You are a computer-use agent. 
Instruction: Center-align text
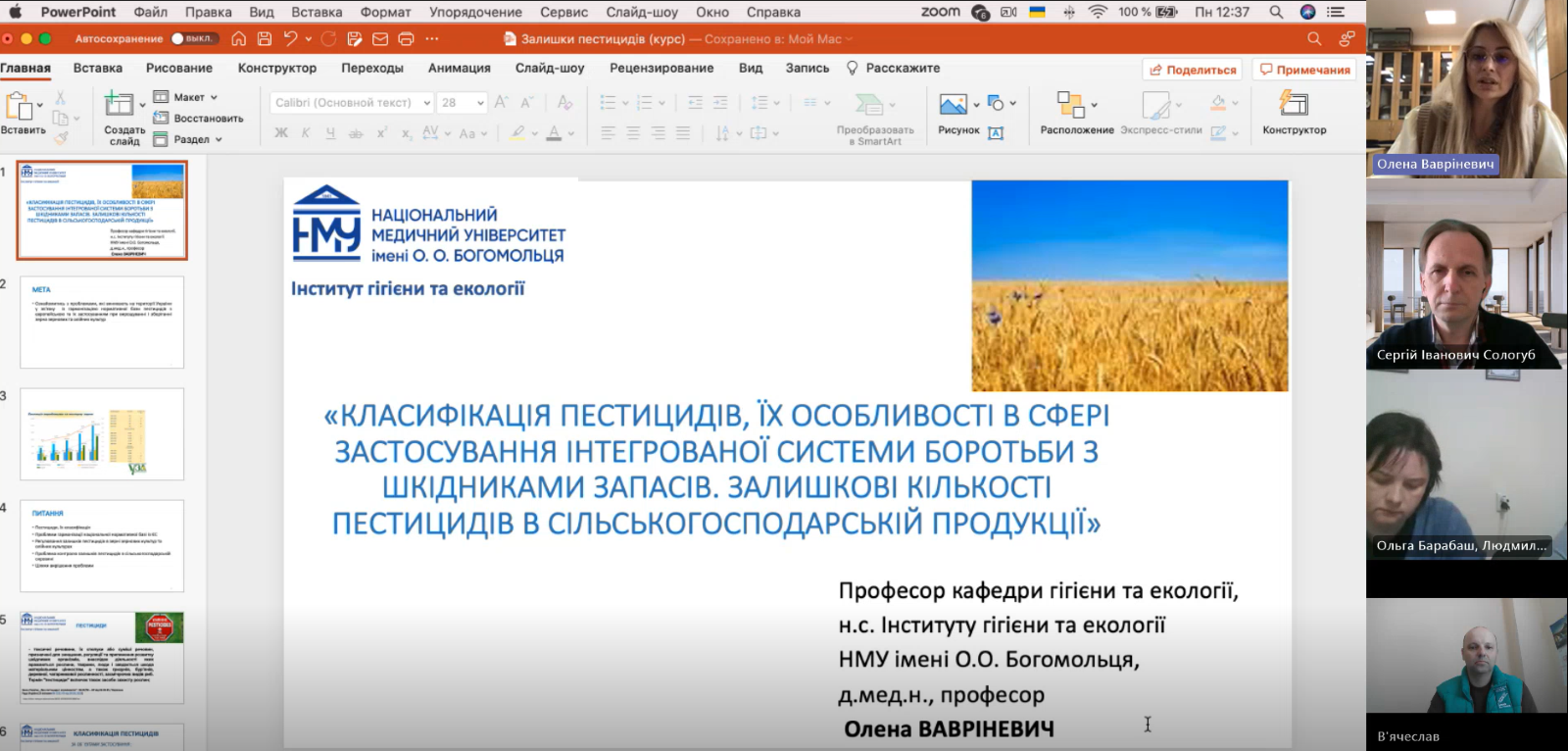coord(633,132)
